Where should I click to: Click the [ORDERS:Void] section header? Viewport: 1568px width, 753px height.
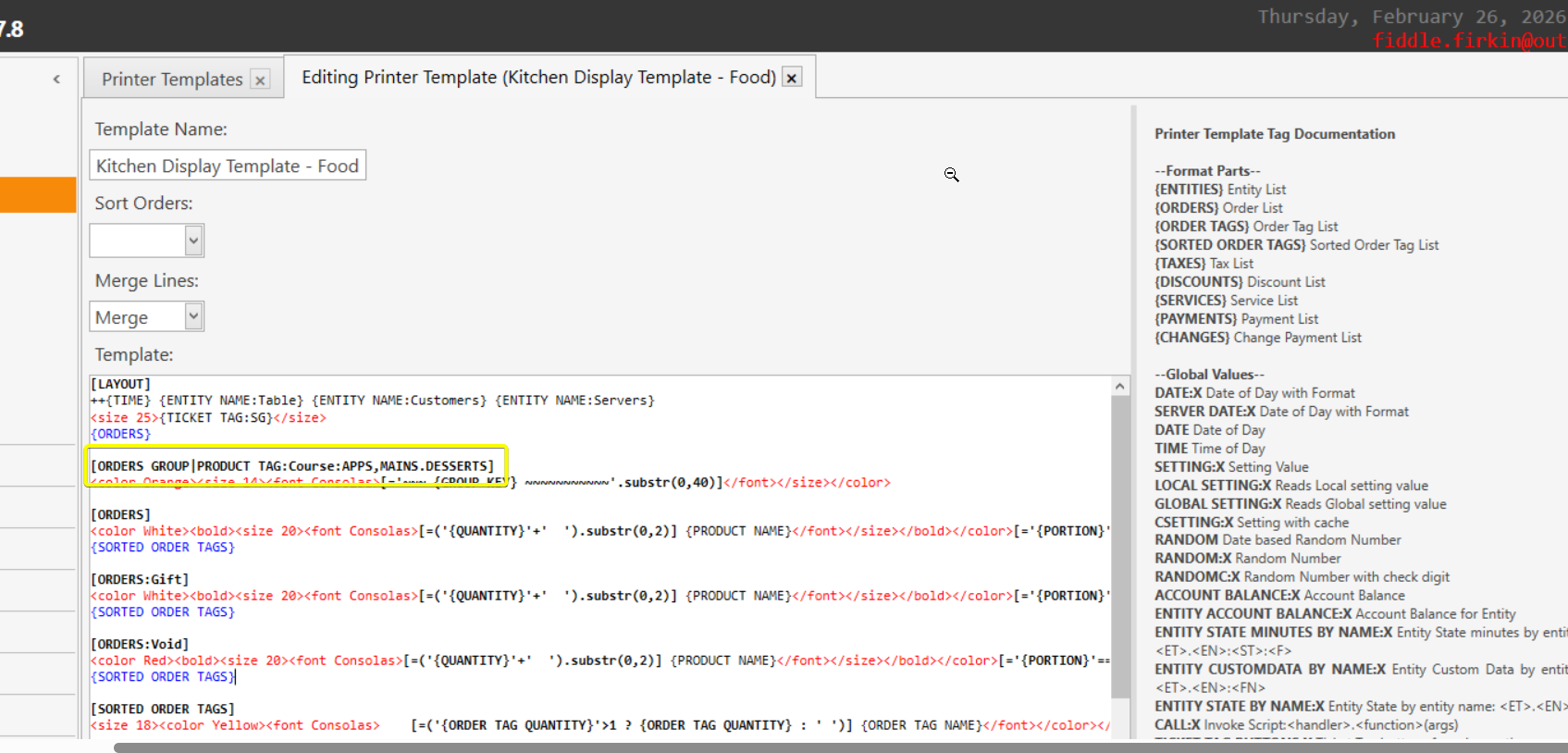coord(140,645)
